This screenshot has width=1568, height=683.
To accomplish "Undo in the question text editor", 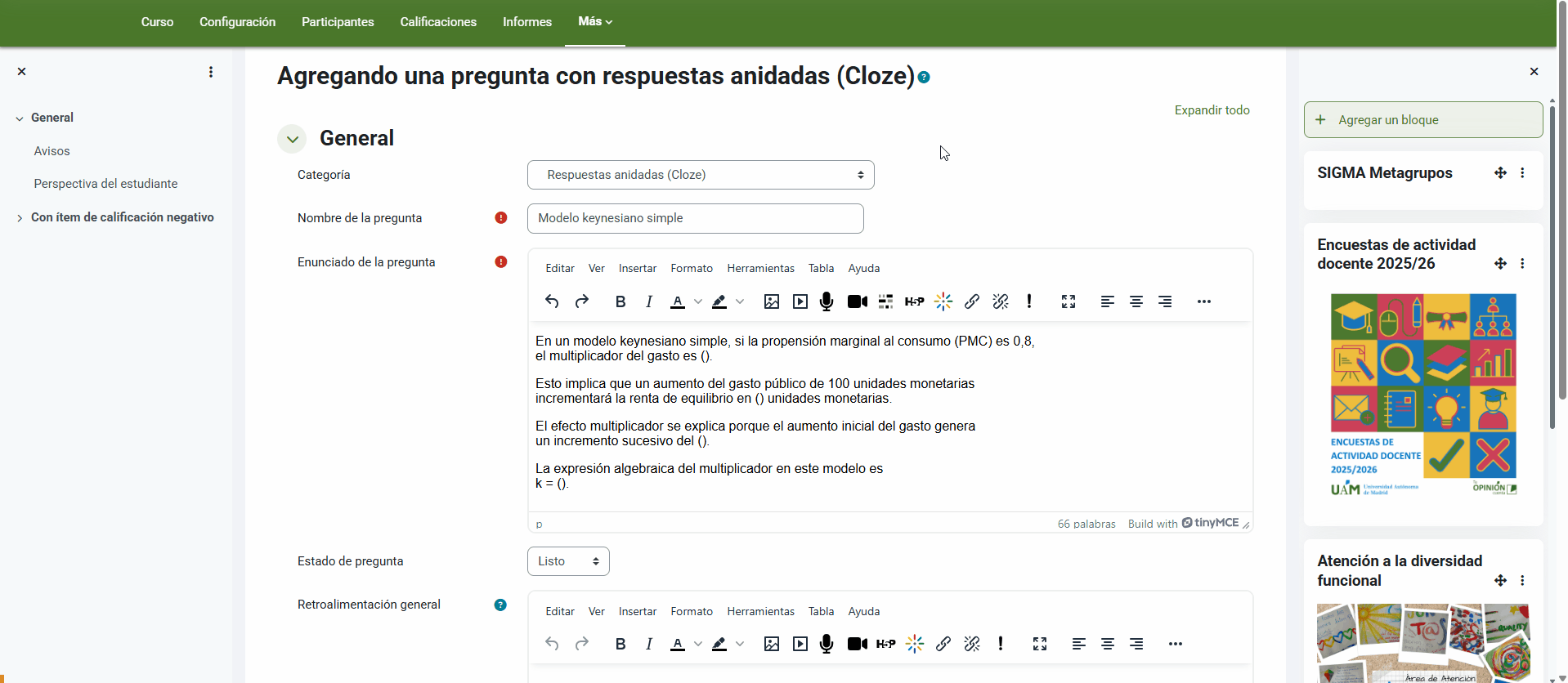I will 552,301.
